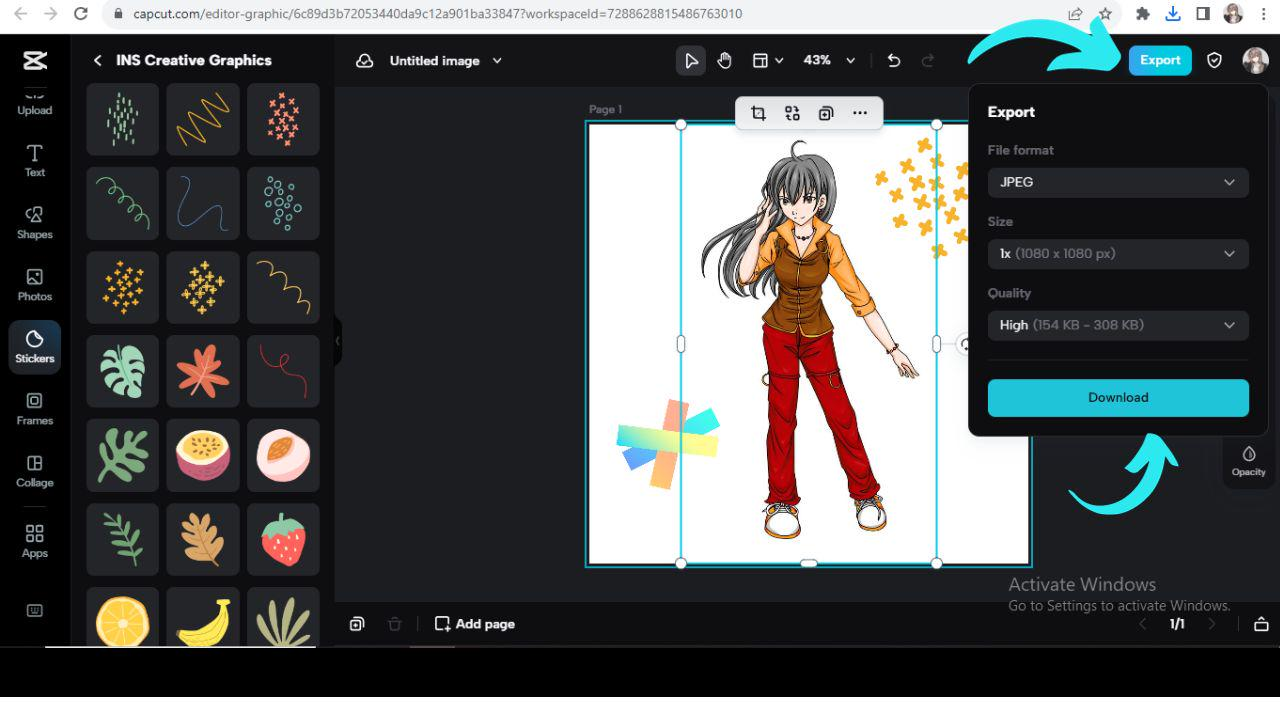
Task: Add the red curly line sticker
Action: pyautogui.click(x=283, y=371)
